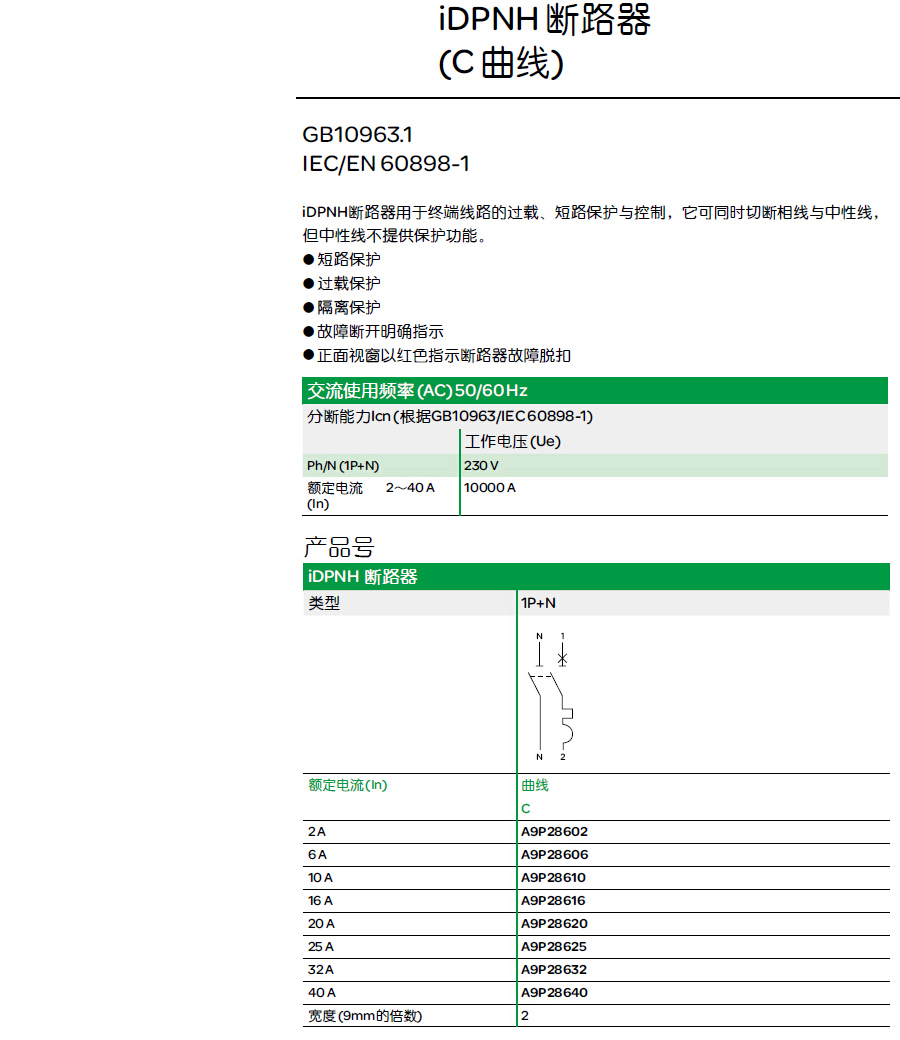Click column header '工作电压 (Ue)'
900x1040 pixels.
(x=513, y=442)
